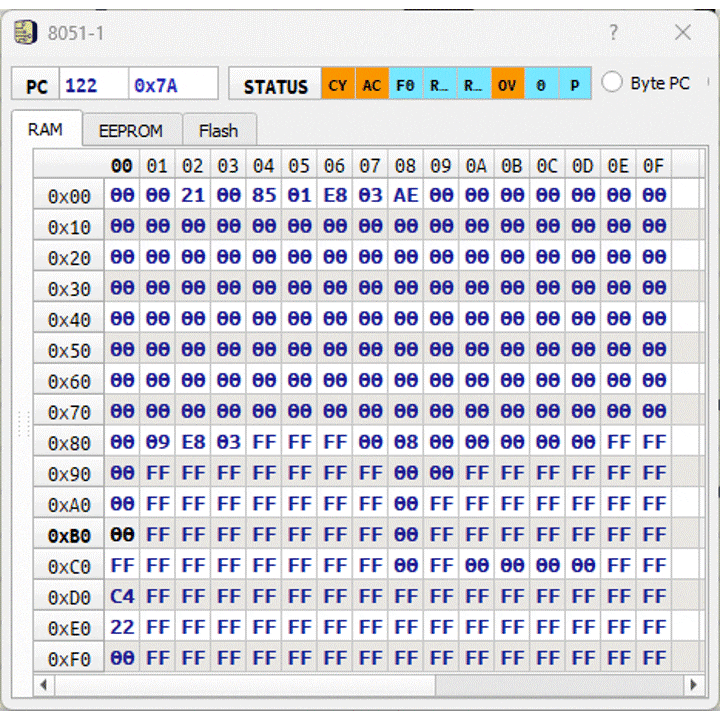The width and height of the screenshot is (720, 720).
Task: Click the PC label
Action: [37, 85]
